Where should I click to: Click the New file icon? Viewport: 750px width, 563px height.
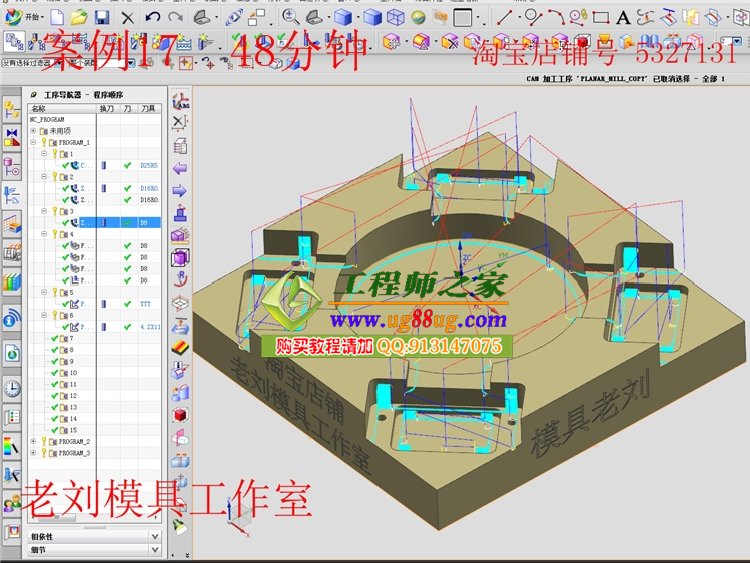57,17
